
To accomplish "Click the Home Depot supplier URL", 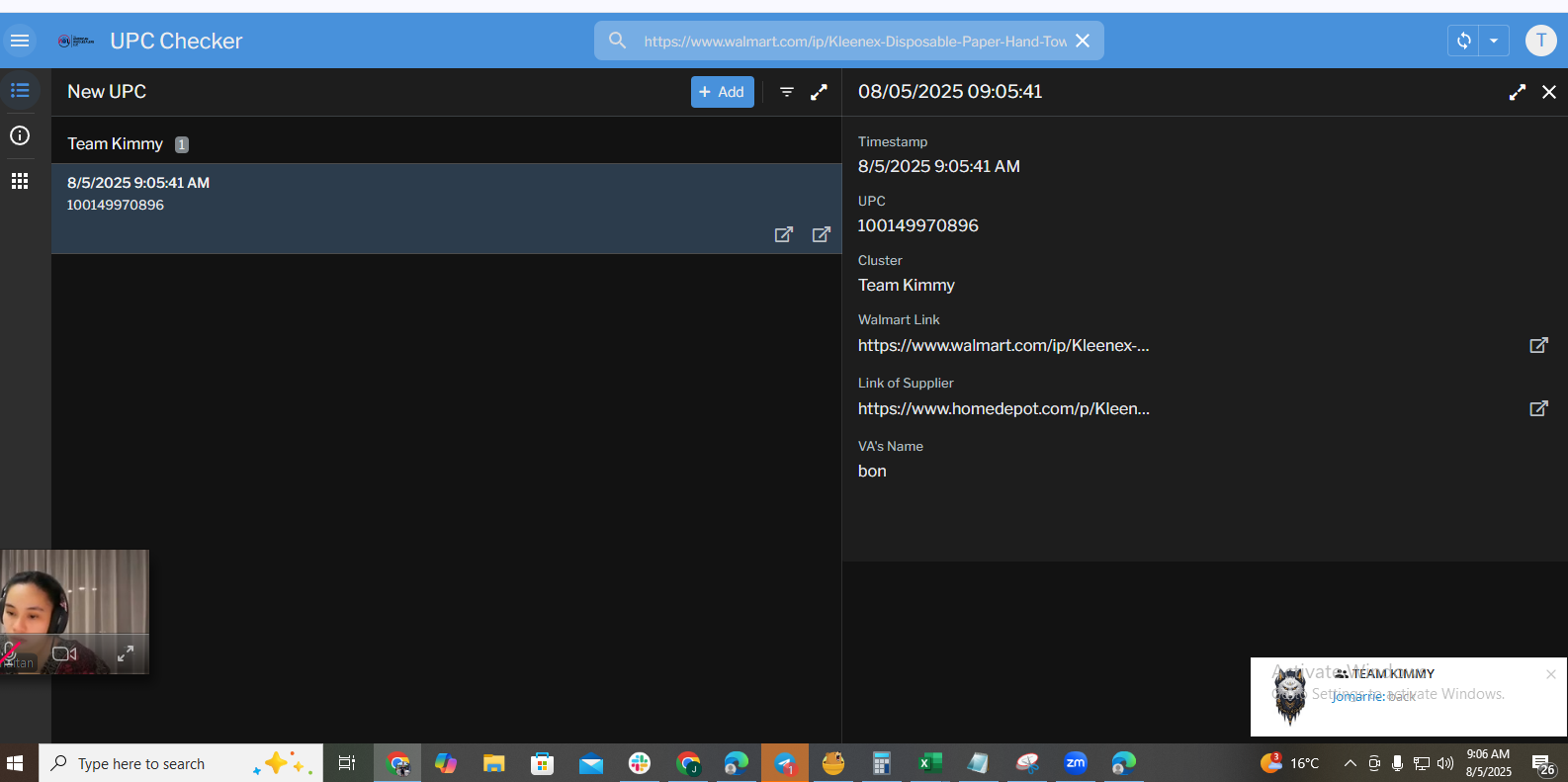I will pyautogui.click(x=1003, y=408).
